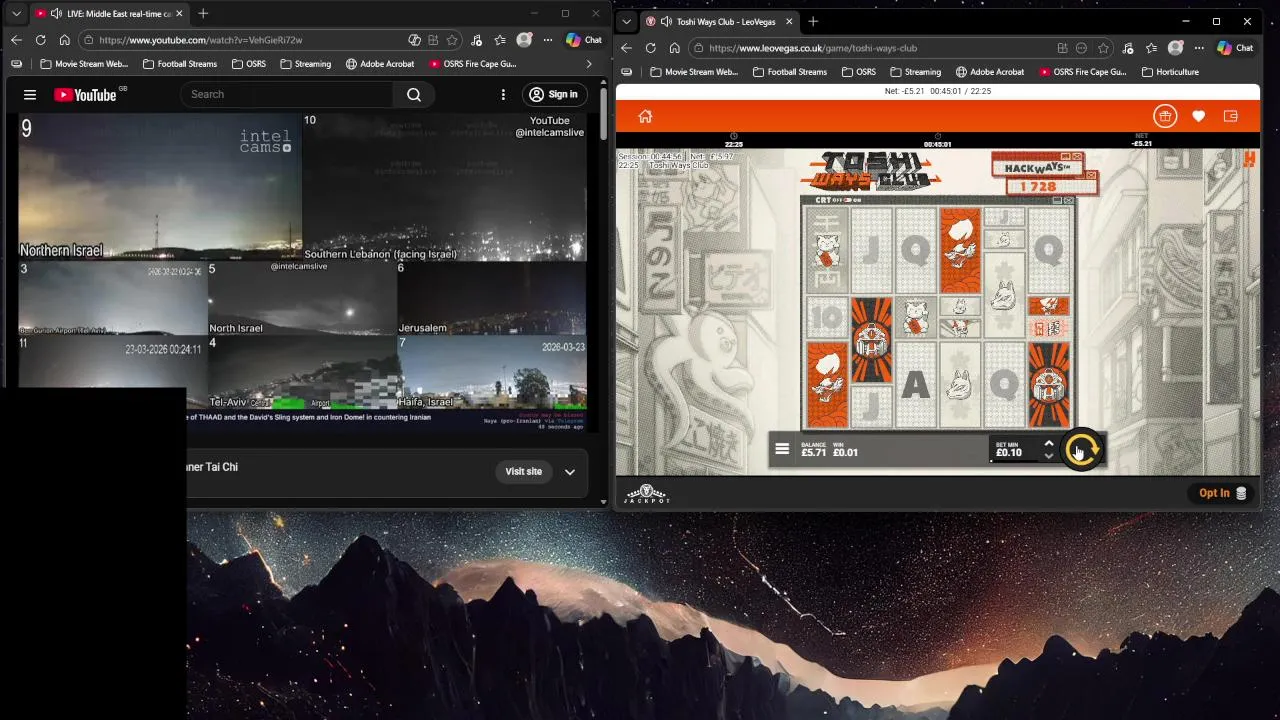Expand the ad panel chevron beside Visit site
This screenshot has height=720, width=1280.
(570, 472)
